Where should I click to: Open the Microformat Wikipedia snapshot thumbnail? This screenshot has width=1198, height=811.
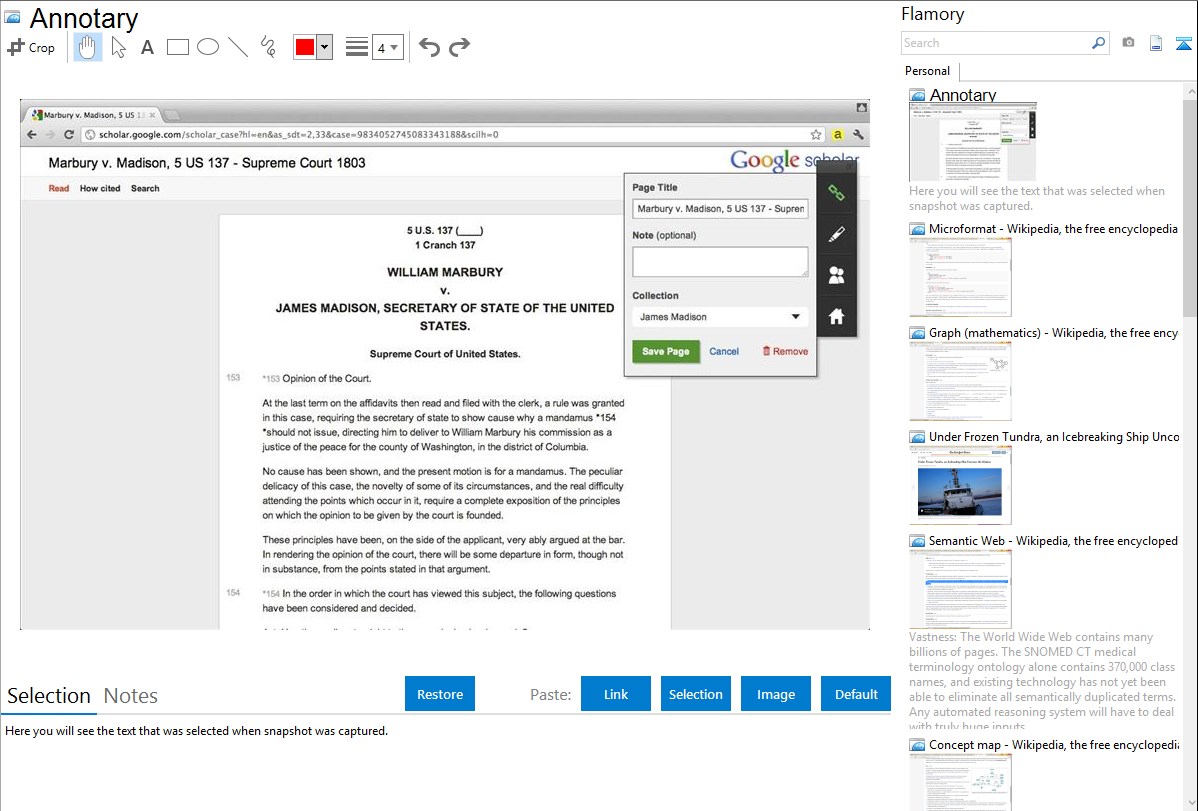[x=960, y=277]
